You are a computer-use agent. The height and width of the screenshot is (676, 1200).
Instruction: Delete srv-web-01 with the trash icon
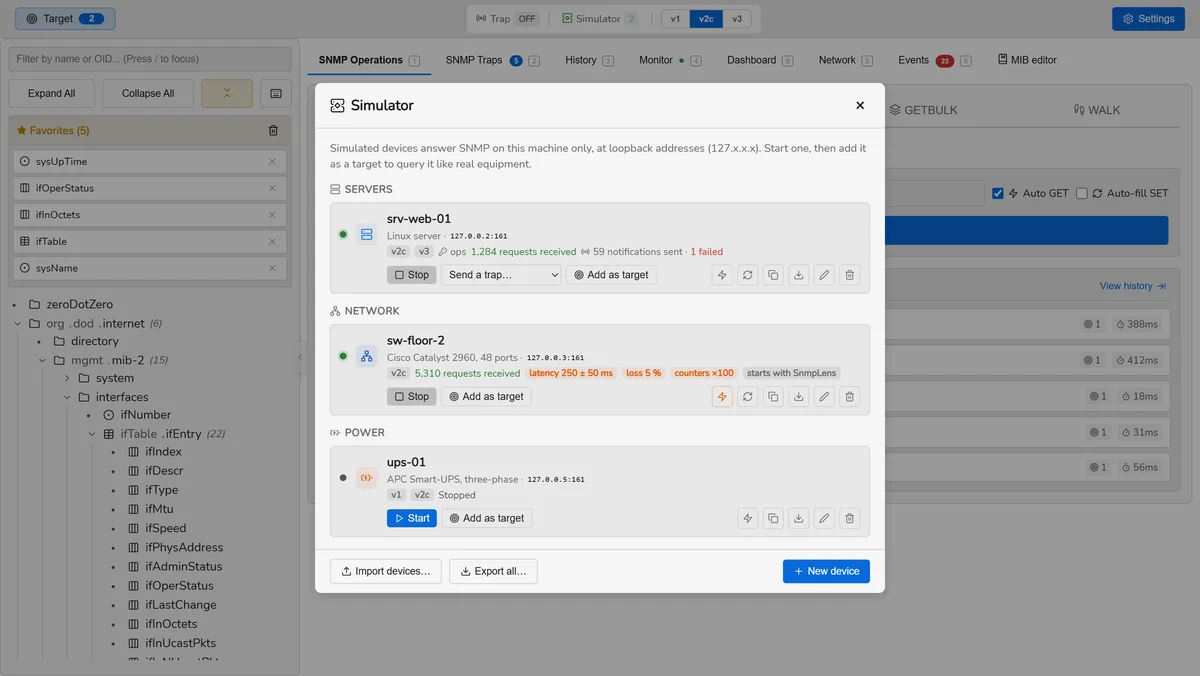tap(850, 275)
